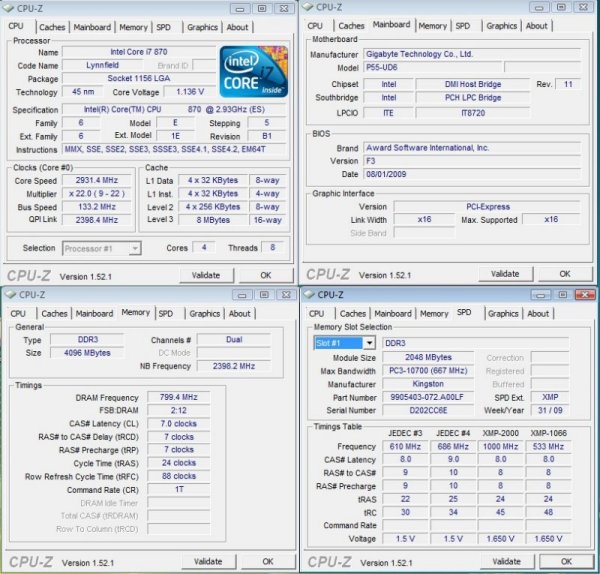Close the bottom-right SPD window
The image size is (600, 574).
click(x=585, y=295)
